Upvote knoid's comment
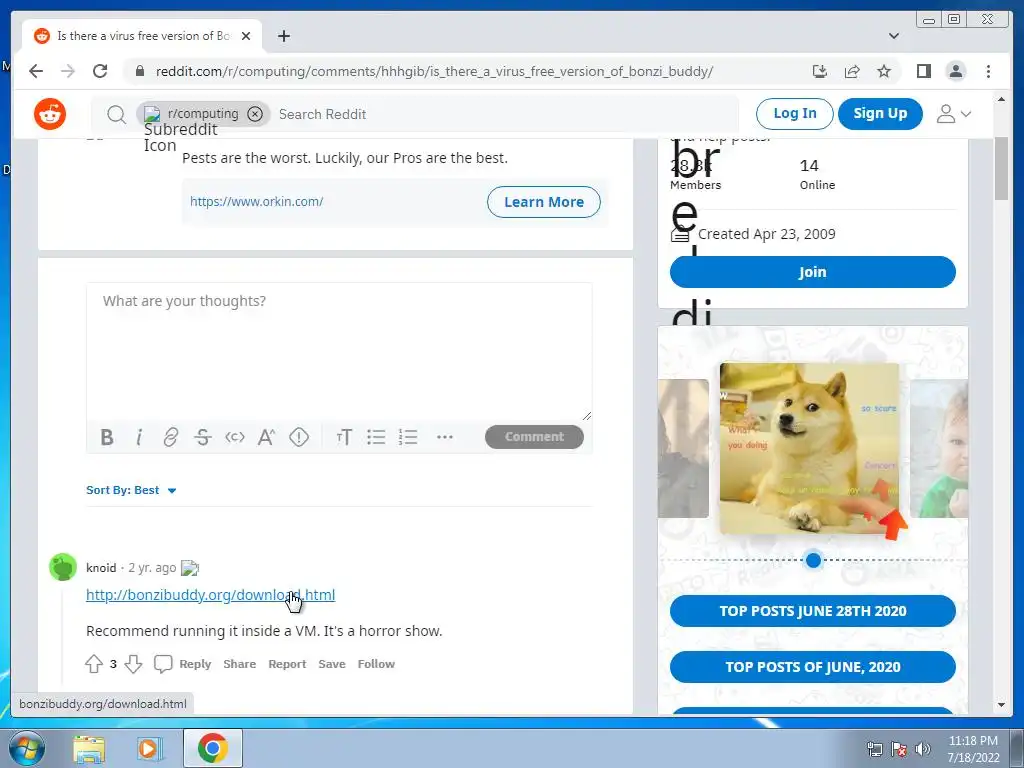 tap(93, 664)
